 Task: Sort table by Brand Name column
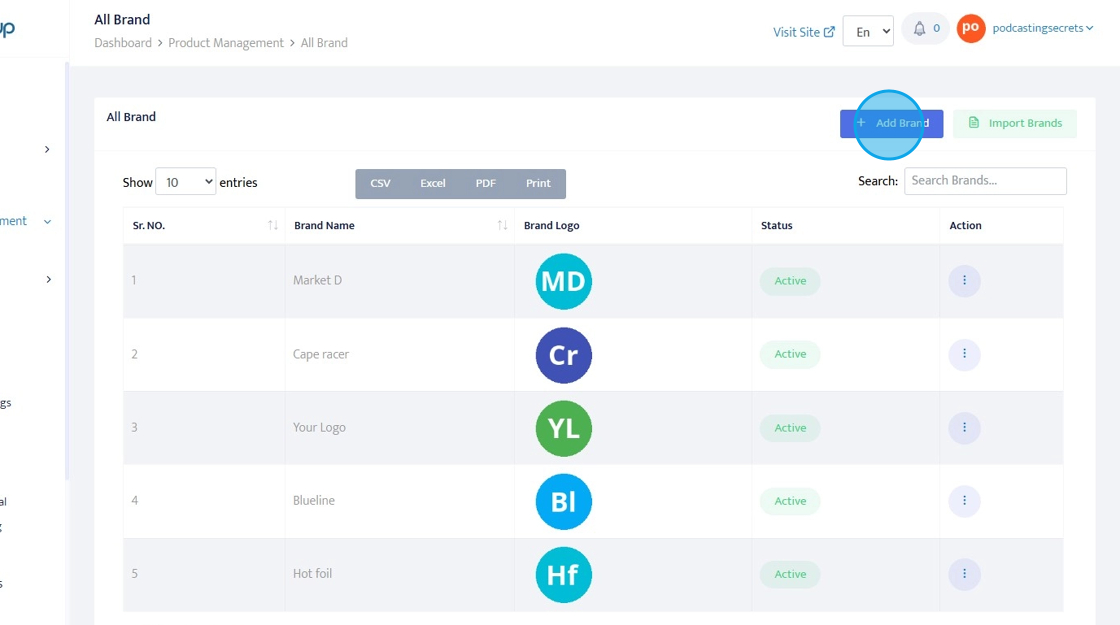(502, 226)
